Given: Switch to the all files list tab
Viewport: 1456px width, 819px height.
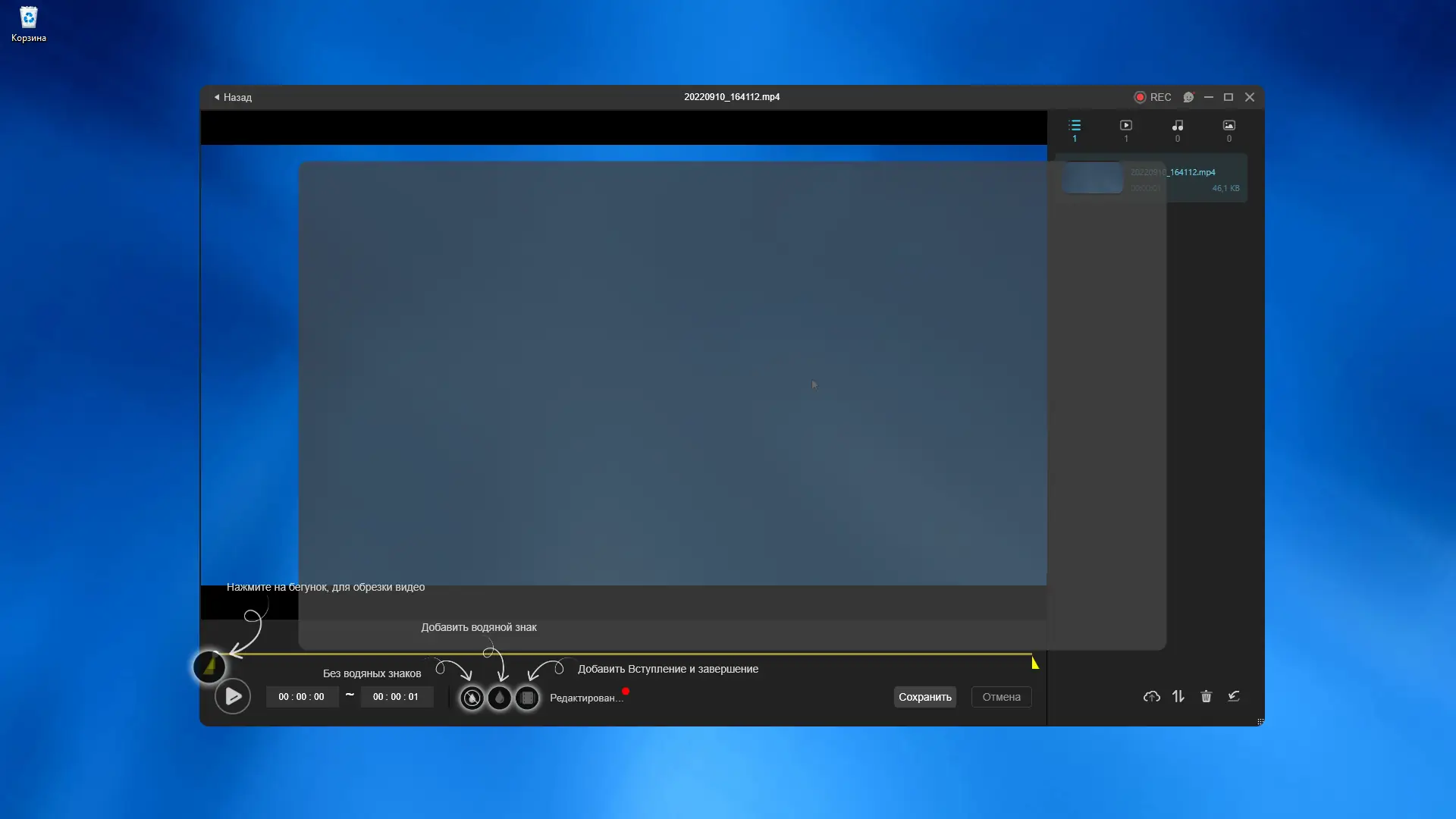Looking at the screenshot, I should (1075, 129).
